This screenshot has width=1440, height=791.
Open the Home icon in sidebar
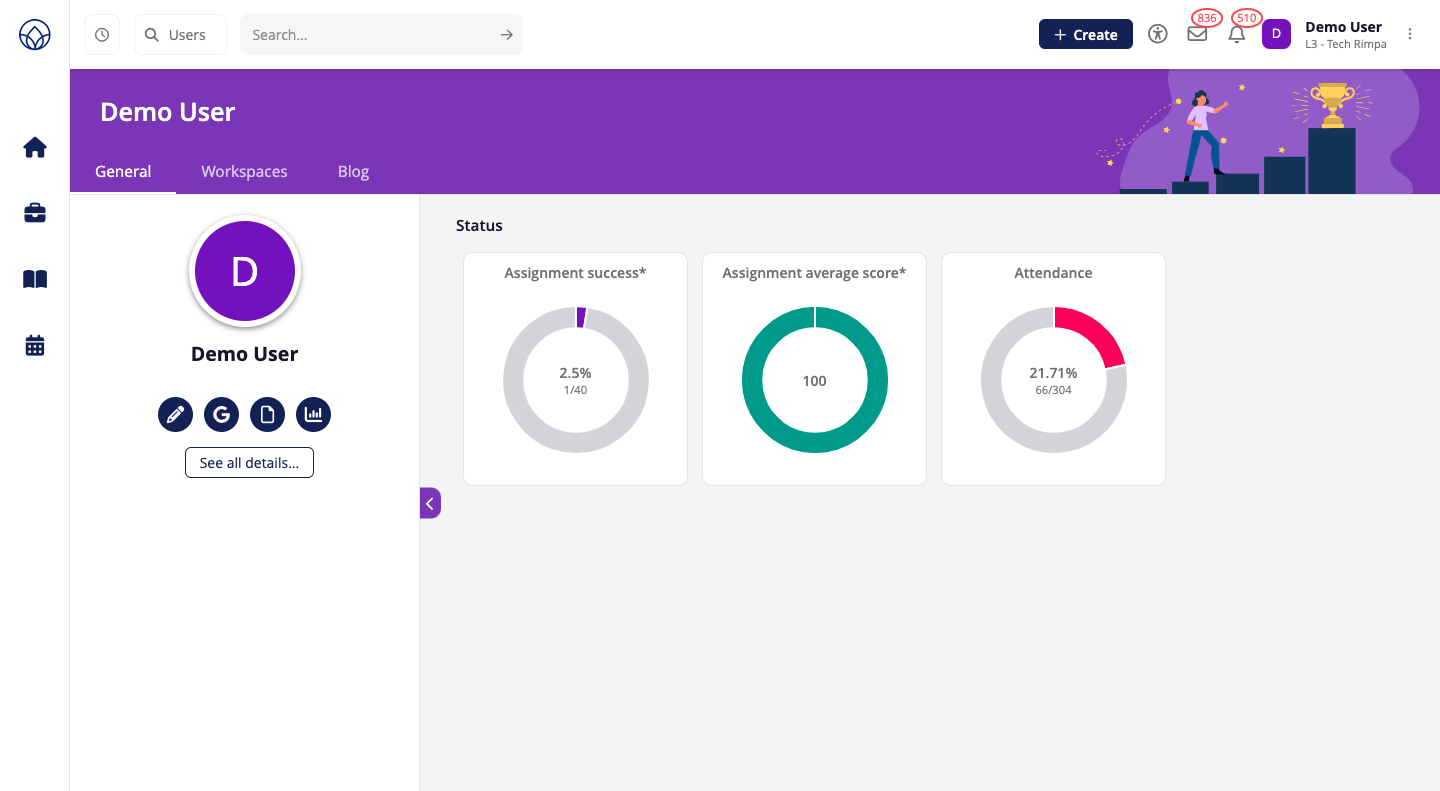[35, 148]
